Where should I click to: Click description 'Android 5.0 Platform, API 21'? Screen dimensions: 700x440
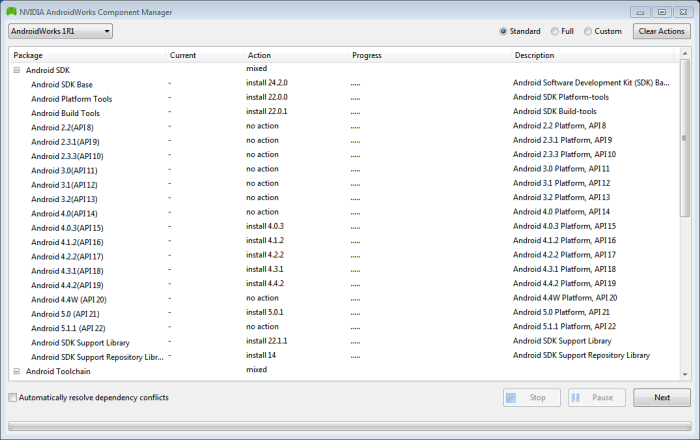click(x=561, y=312)
